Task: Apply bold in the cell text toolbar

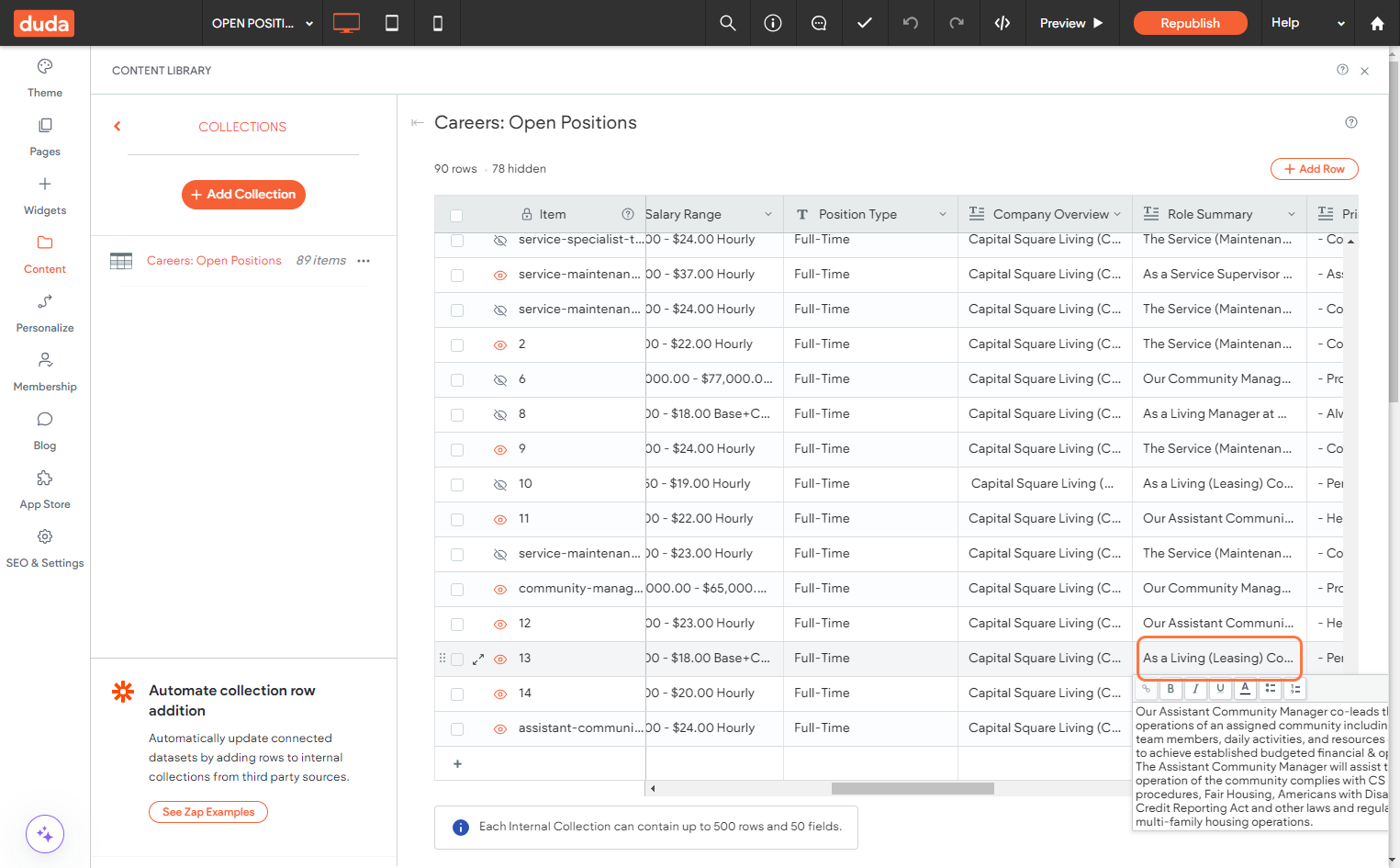Action: coord(1170,689)
